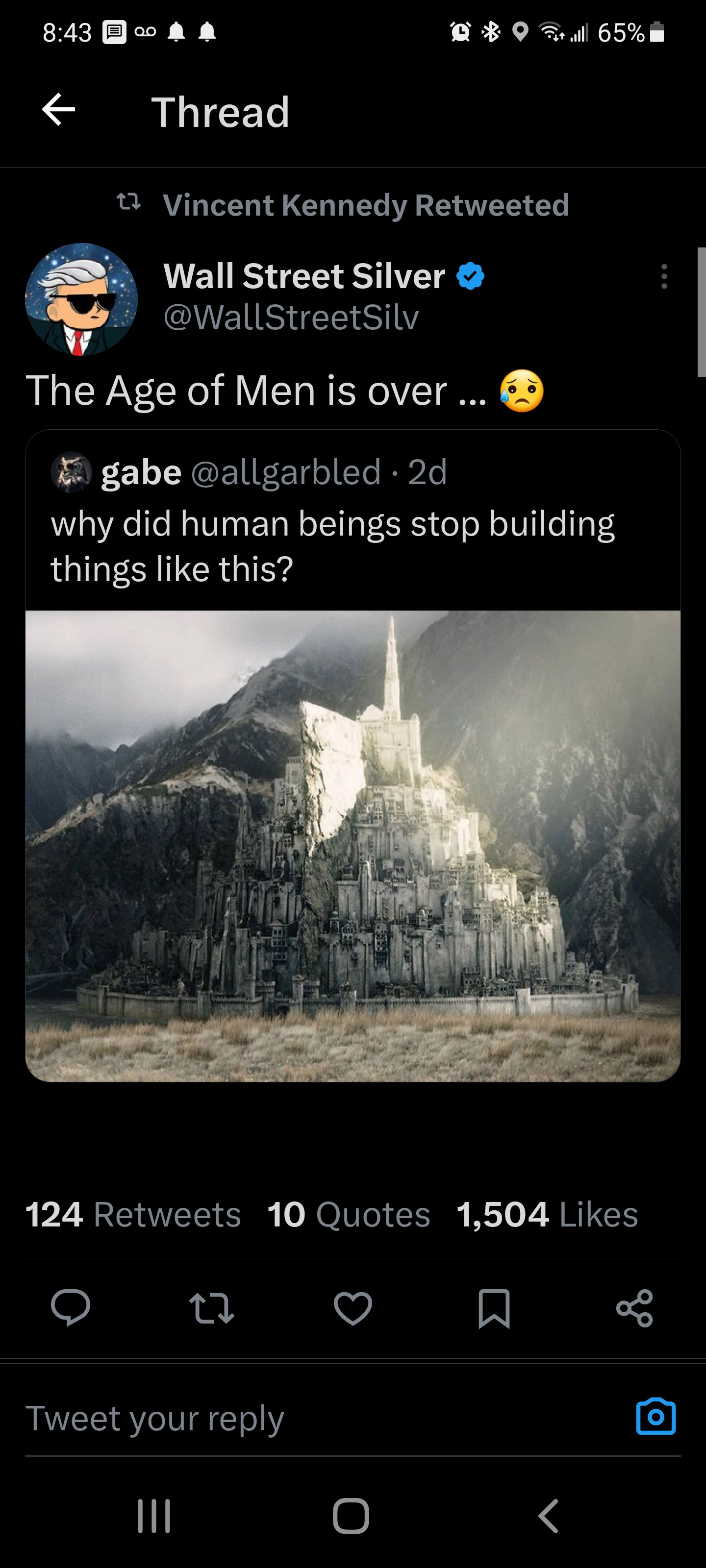Retweet using the arrows icon

(x=211, y=1307)
